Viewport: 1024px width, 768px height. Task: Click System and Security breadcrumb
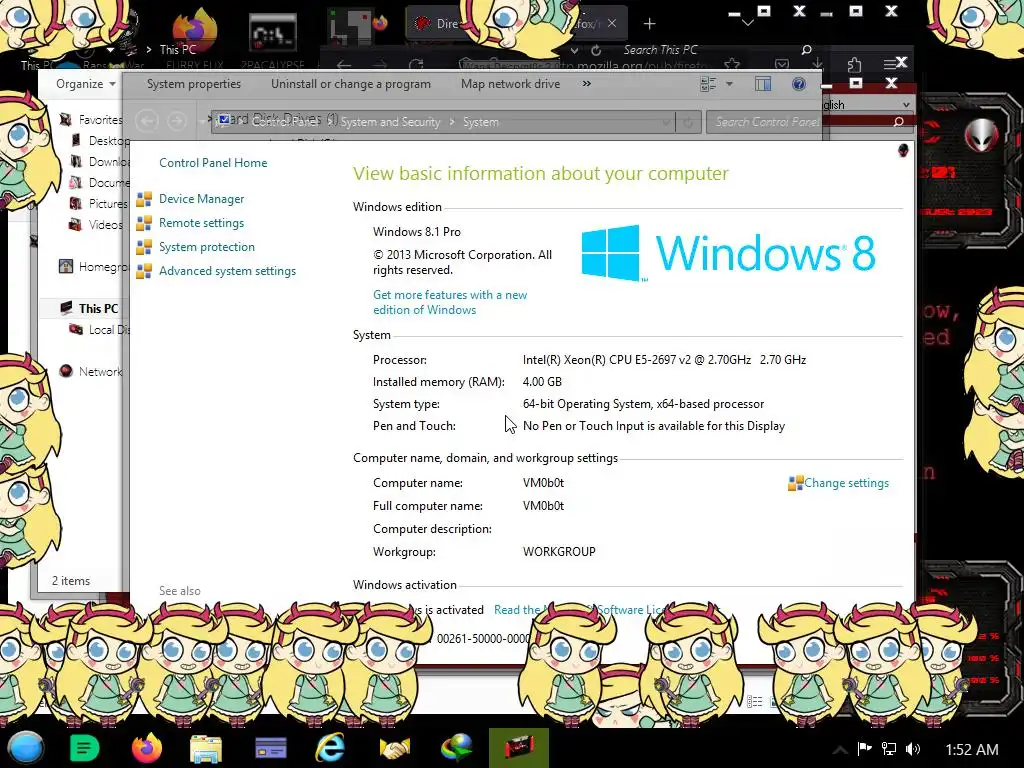390,122
